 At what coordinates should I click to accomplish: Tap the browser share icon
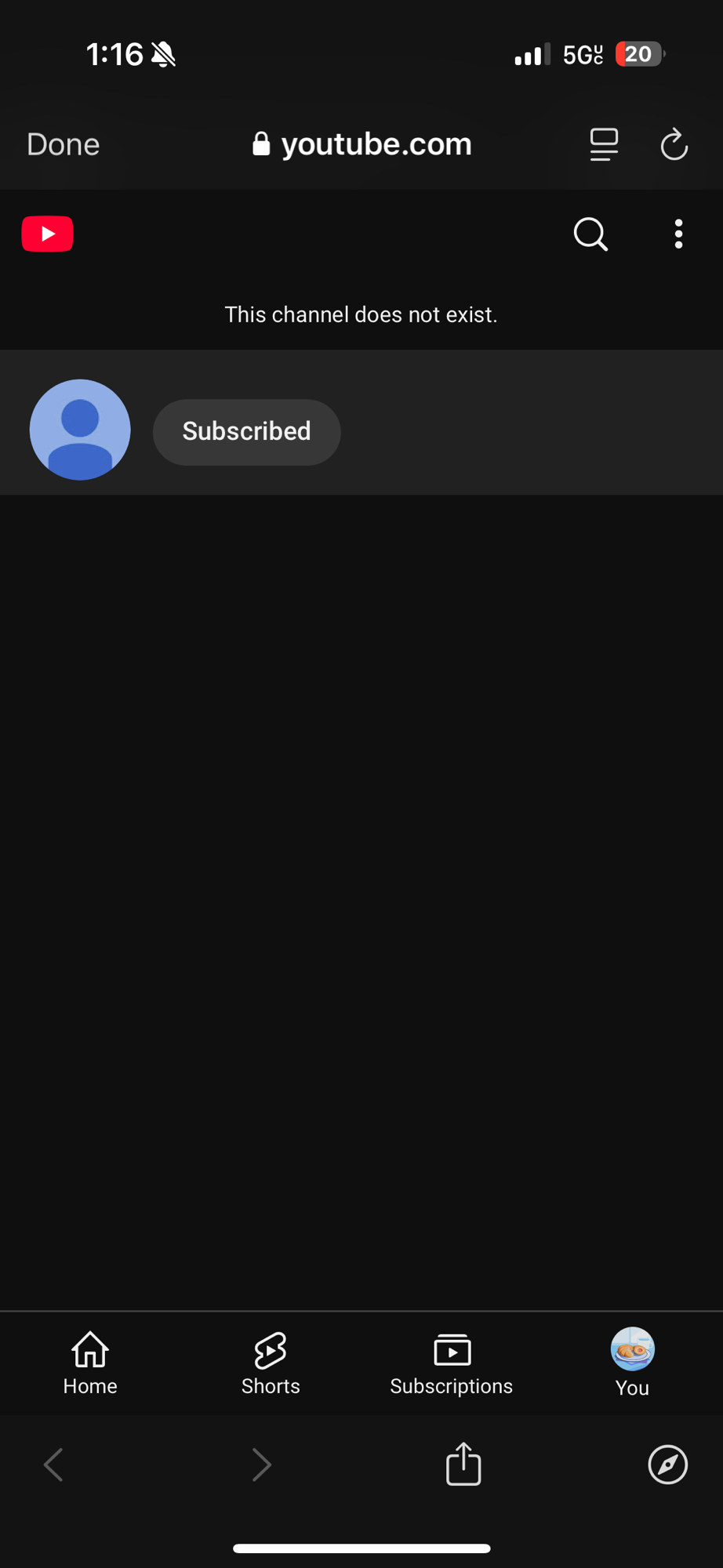tap(463, 1464)
